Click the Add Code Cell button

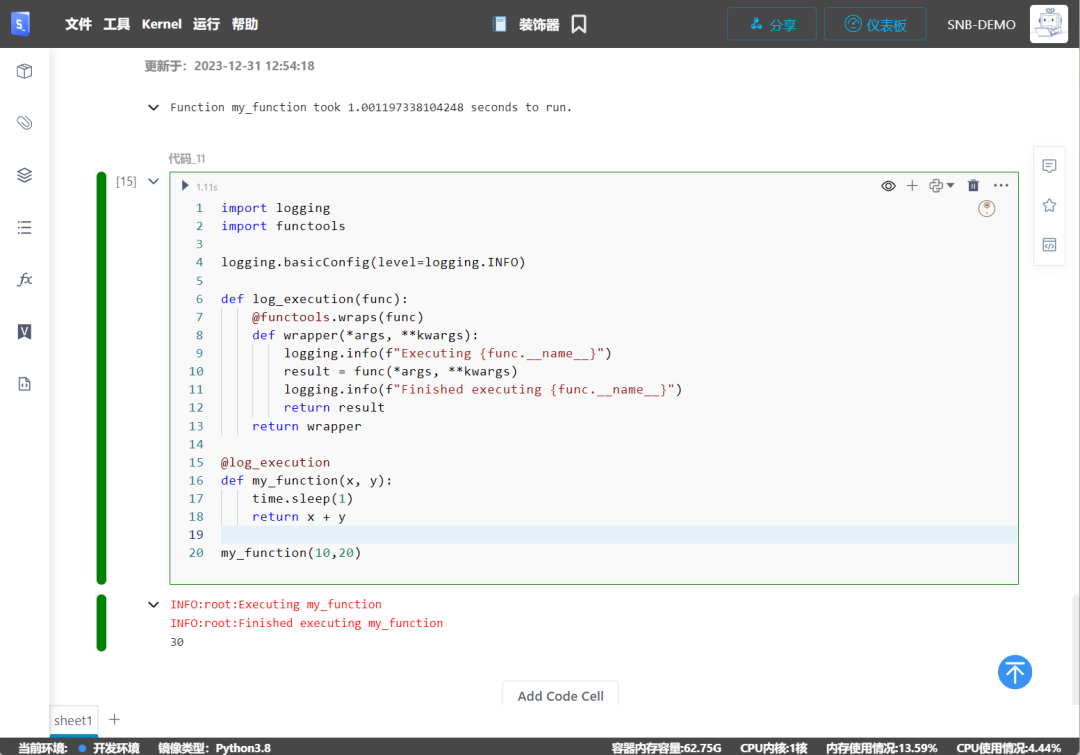(x=560, y=695)
